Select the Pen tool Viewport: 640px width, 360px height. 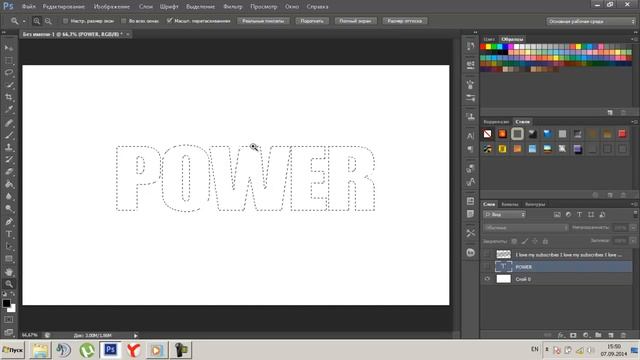[9, 222]
